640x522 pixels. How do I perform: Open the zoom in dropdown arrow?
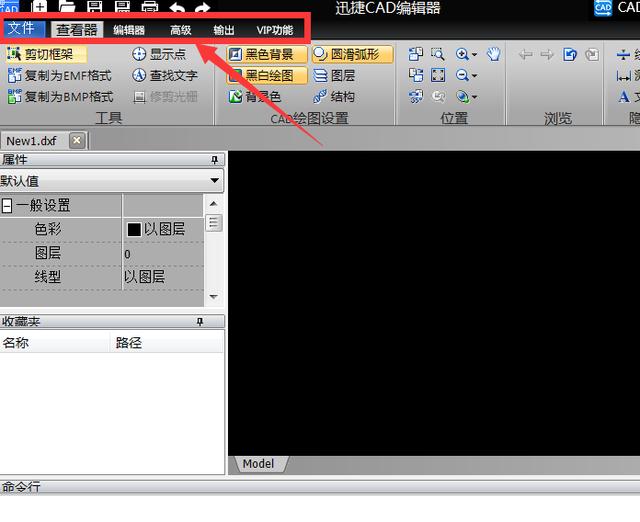tap(474, 54)
